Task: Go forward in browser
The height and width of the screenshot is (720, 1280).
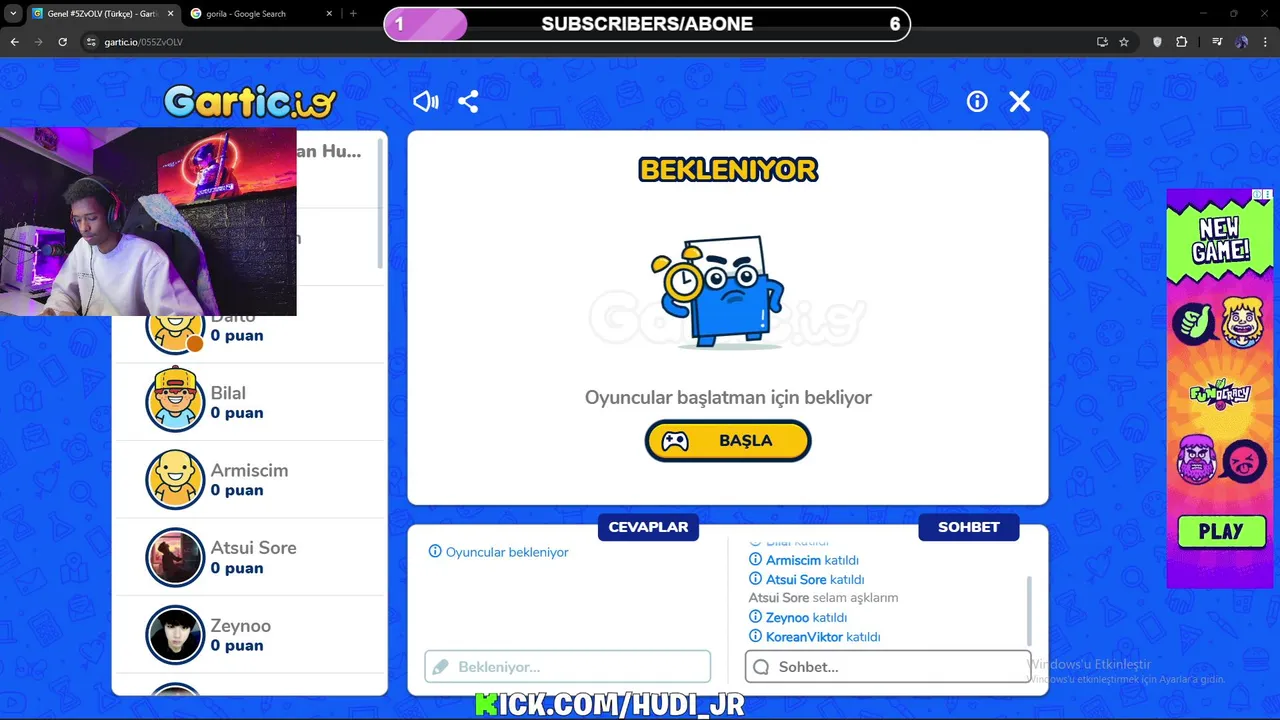Action: click(x=38, y=42)
